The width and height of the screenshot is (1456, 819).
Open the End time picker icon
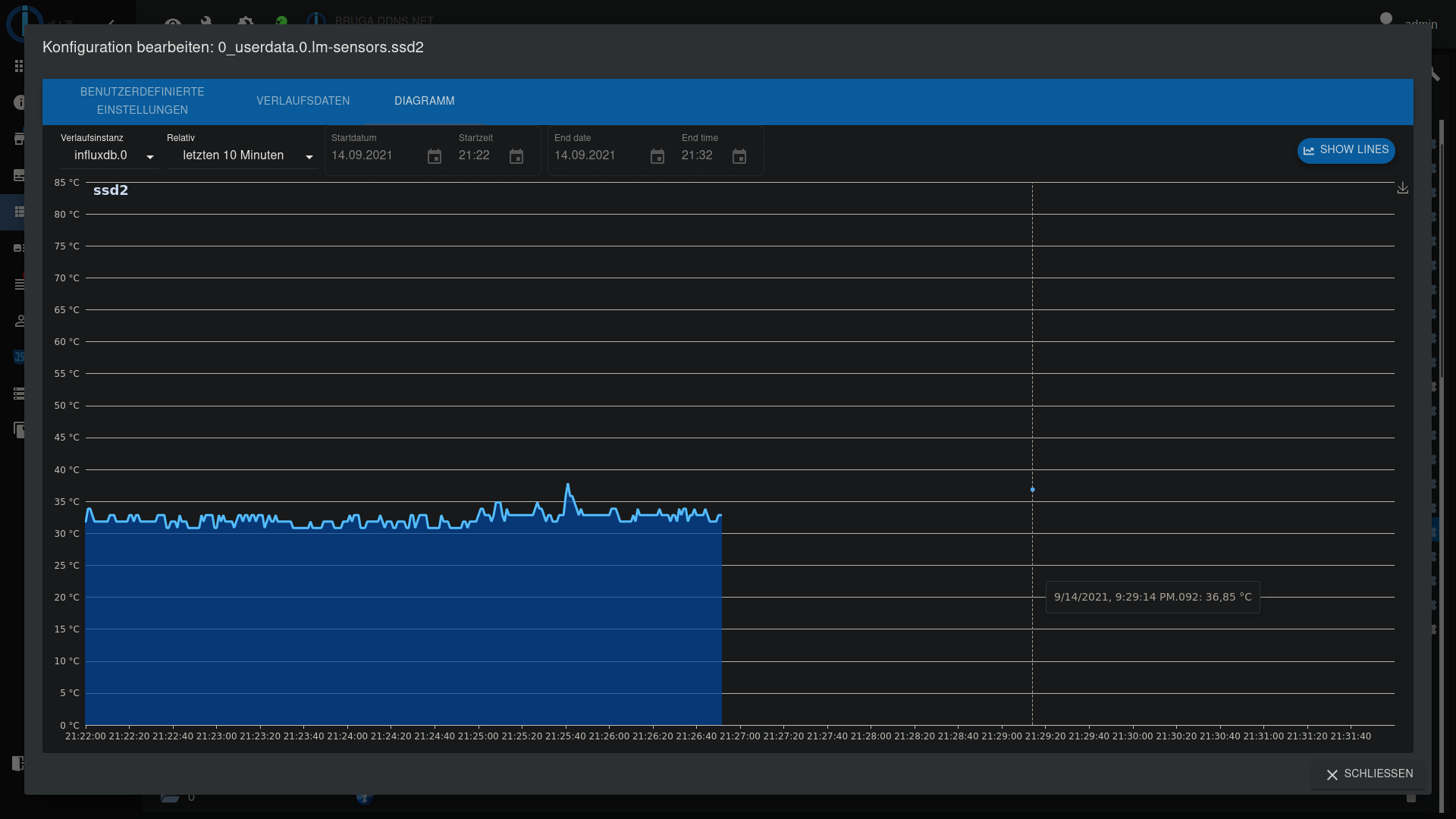pos(739,156)
